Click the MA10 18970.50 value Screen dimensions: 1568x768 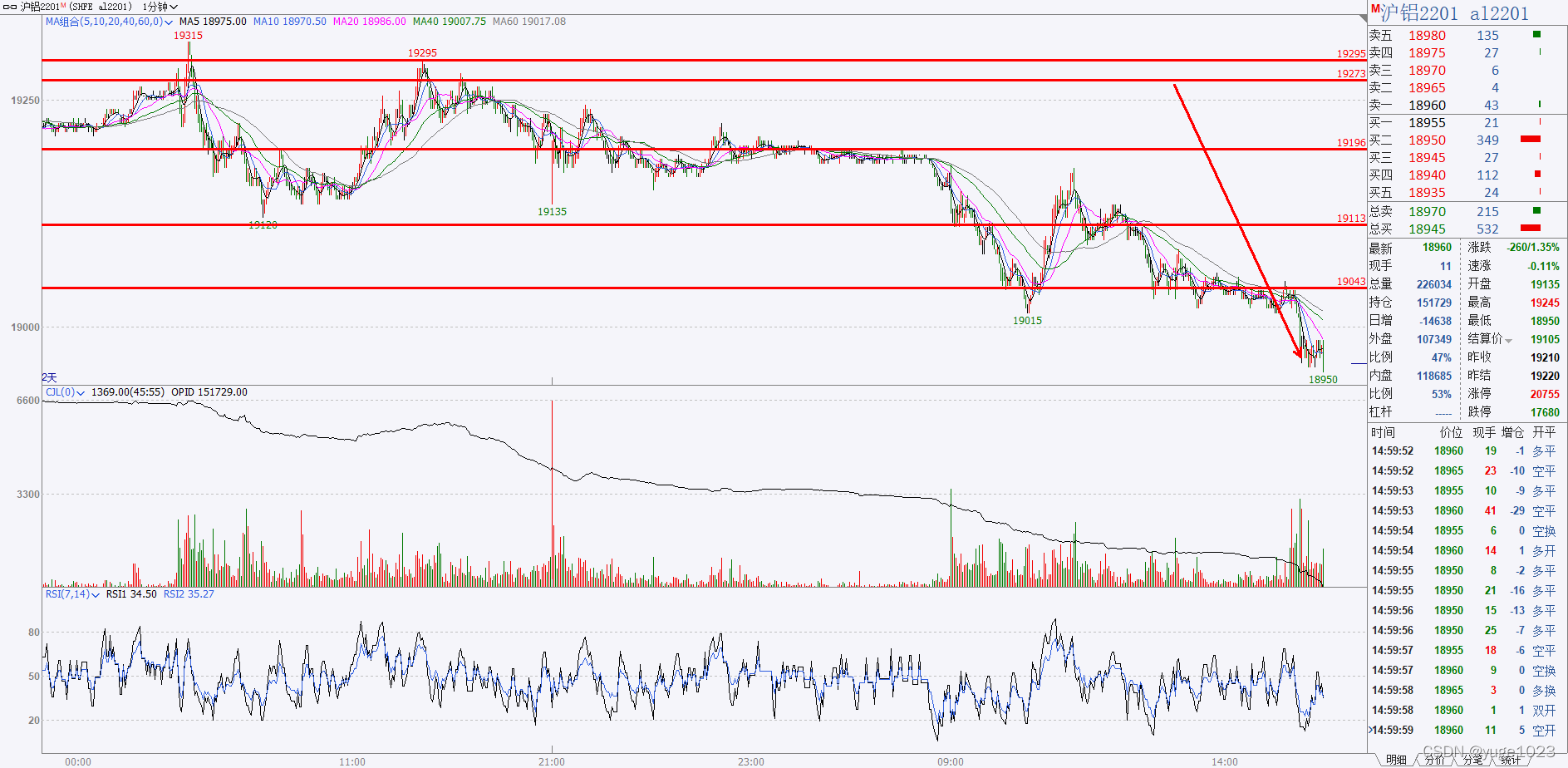[x=290, y=22]
